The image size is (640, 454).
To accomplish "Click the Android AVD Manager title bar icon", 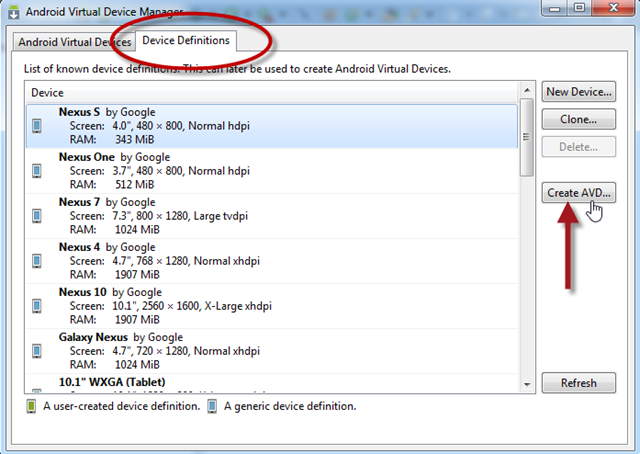I will pos(14,11).
